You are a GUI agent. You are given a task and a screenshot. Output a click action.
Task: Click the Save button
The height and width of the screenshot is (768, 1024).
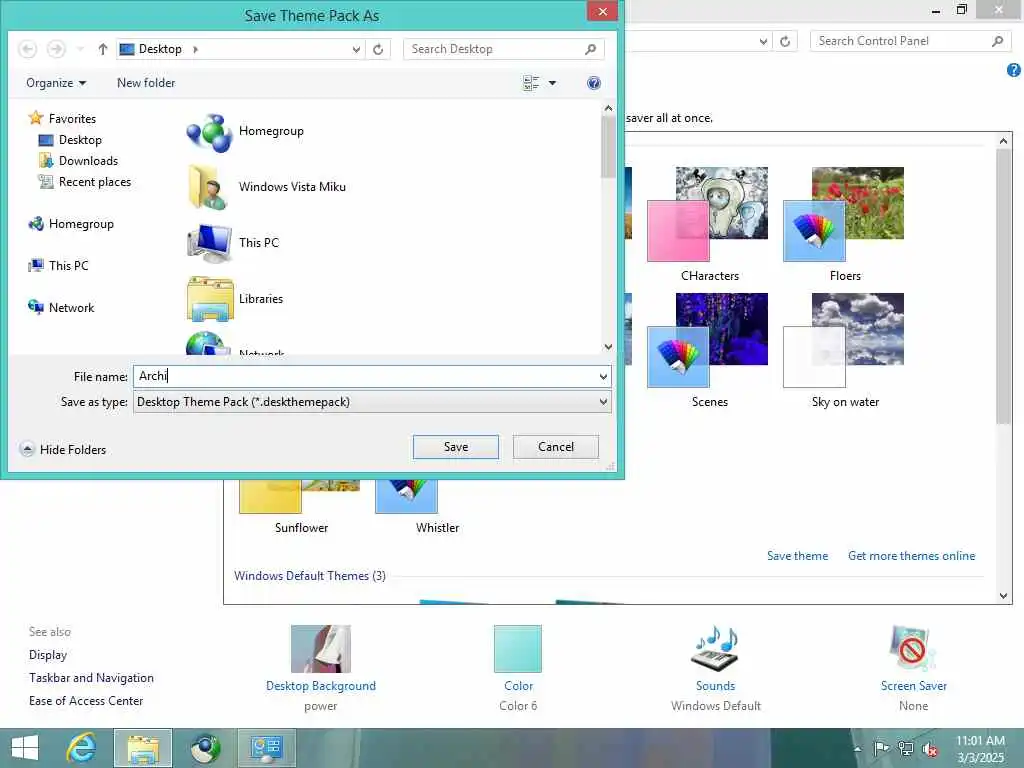[x=456, y=447]
